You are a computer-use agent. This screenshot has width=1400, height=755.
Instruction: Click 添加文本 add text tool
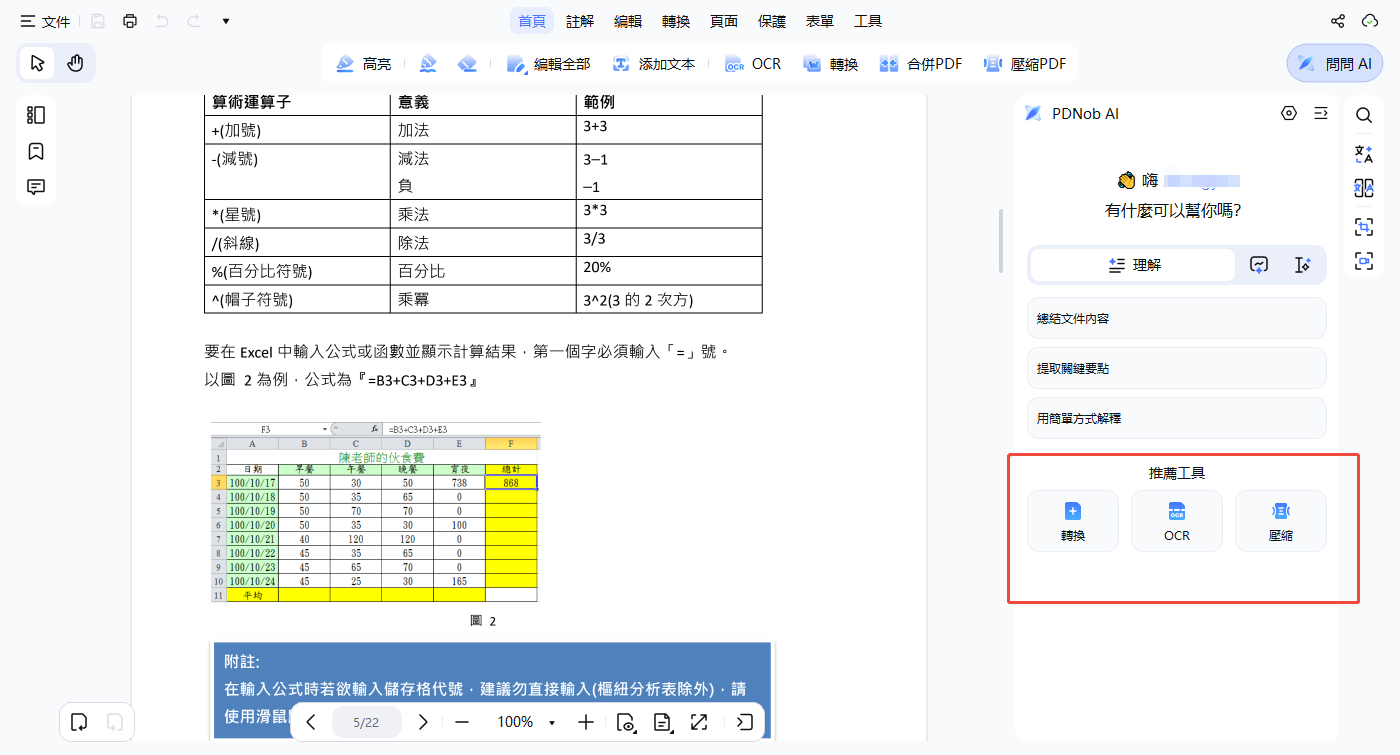[x=654, y=64]
